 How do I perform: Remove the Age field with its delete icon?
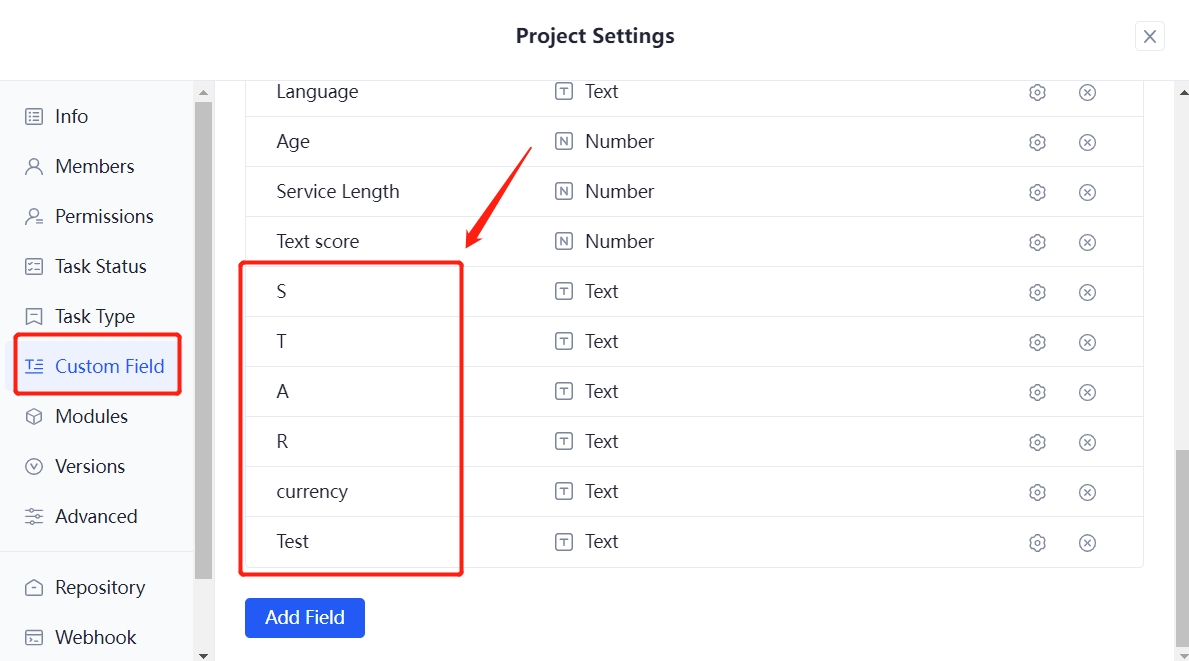[x=1087, y=141]
